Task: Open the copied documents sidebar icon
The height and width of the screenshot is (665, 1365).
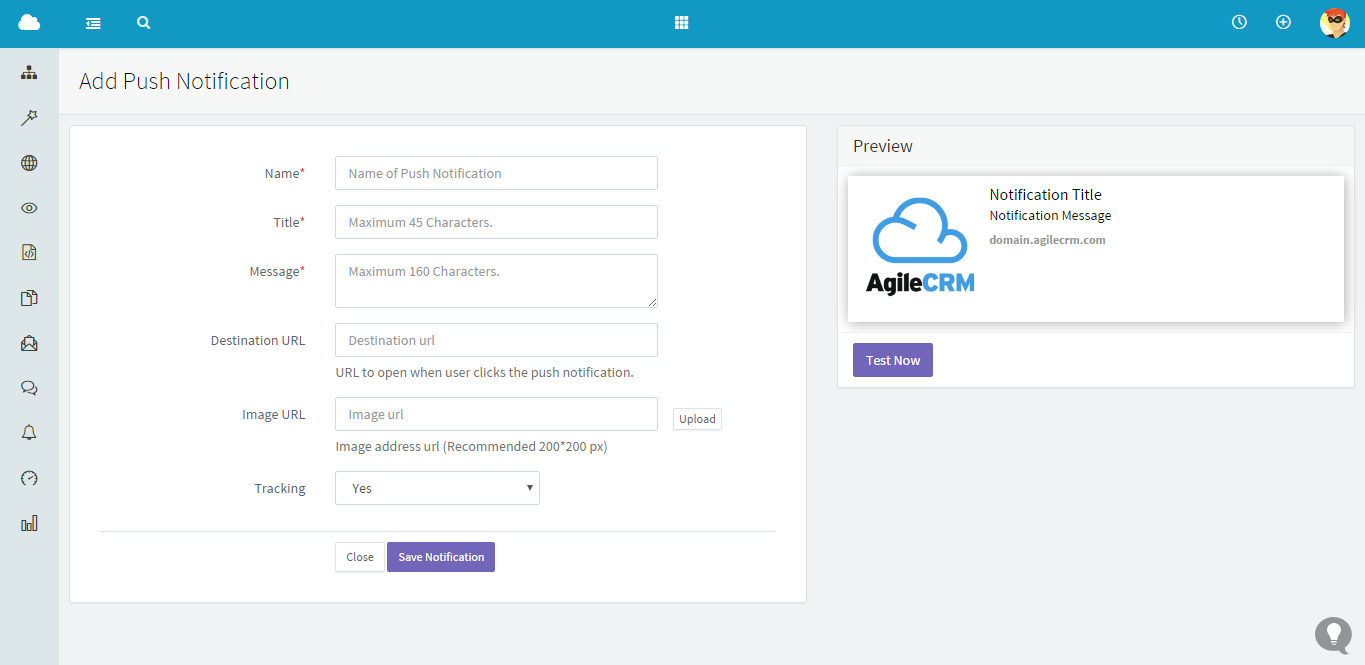Action: coord(29,298)
